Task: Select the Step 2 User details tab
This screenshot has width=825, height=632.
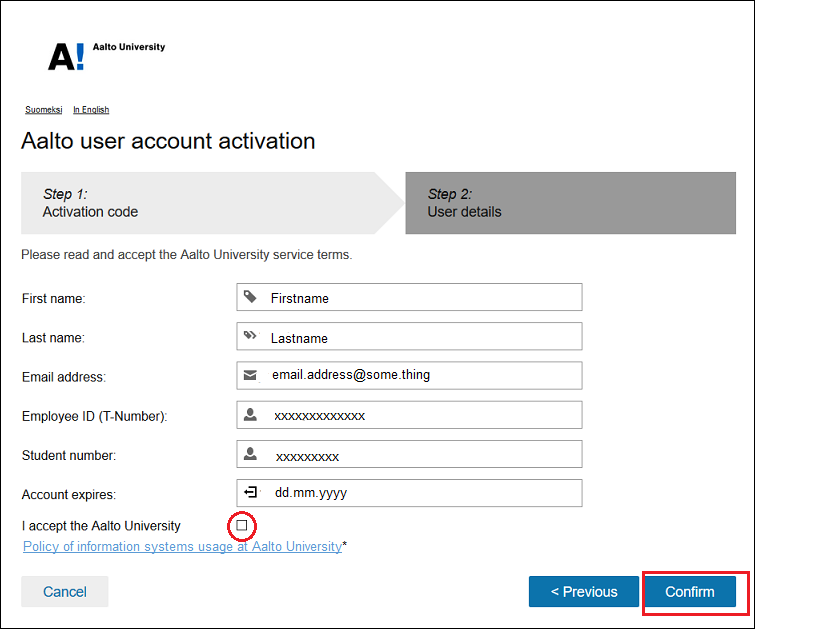Action: tap(570, 203)
